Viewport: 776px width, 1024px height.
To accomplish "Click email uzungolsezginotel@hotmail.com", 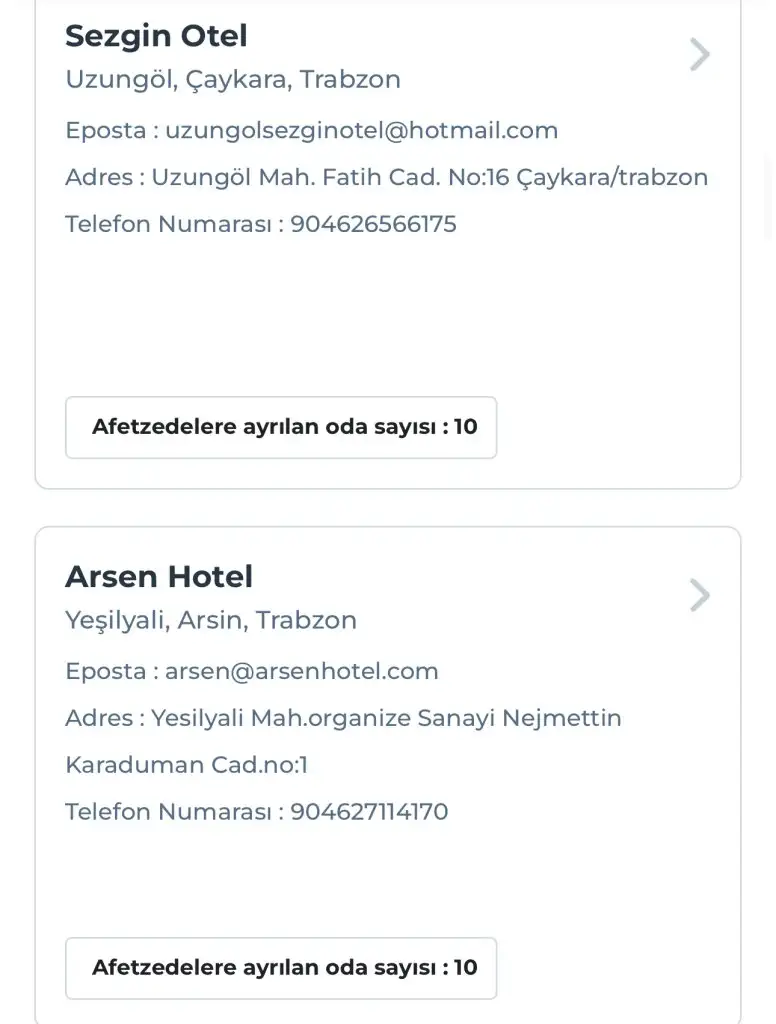I will pos(361,130).
